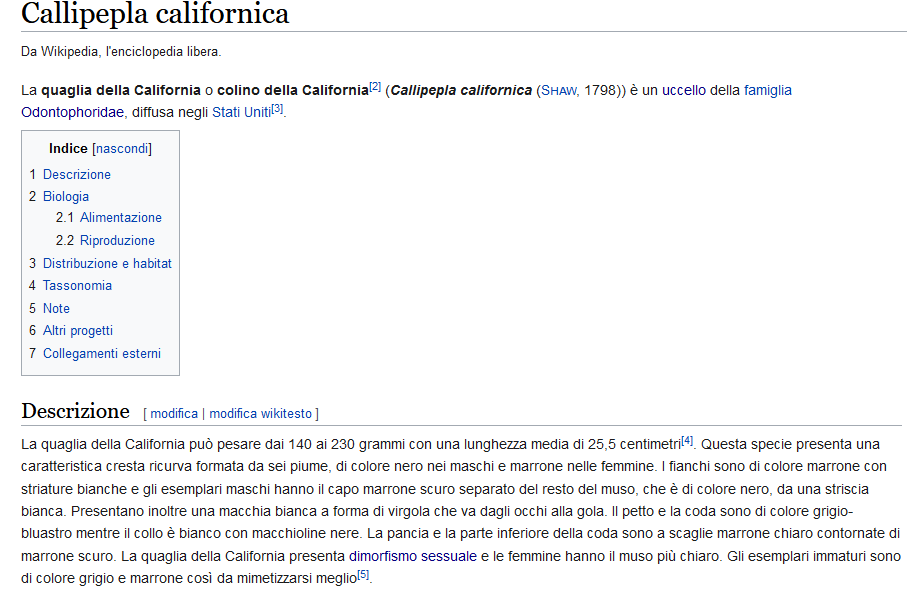Open Distribuzione e habitat index entry
Screen dimensions: 907x591
(107, 263)
